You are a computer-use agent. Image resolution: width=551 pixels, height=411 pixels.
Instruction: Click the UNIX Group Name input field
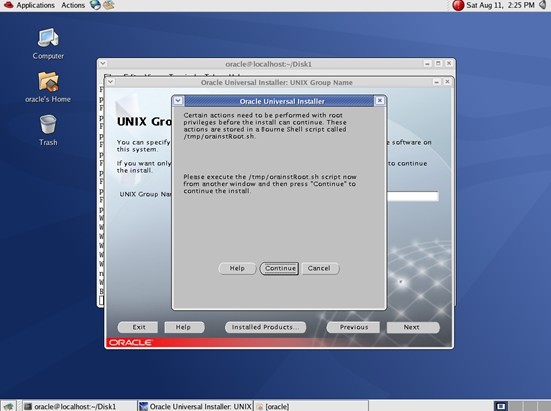(413, 196)
